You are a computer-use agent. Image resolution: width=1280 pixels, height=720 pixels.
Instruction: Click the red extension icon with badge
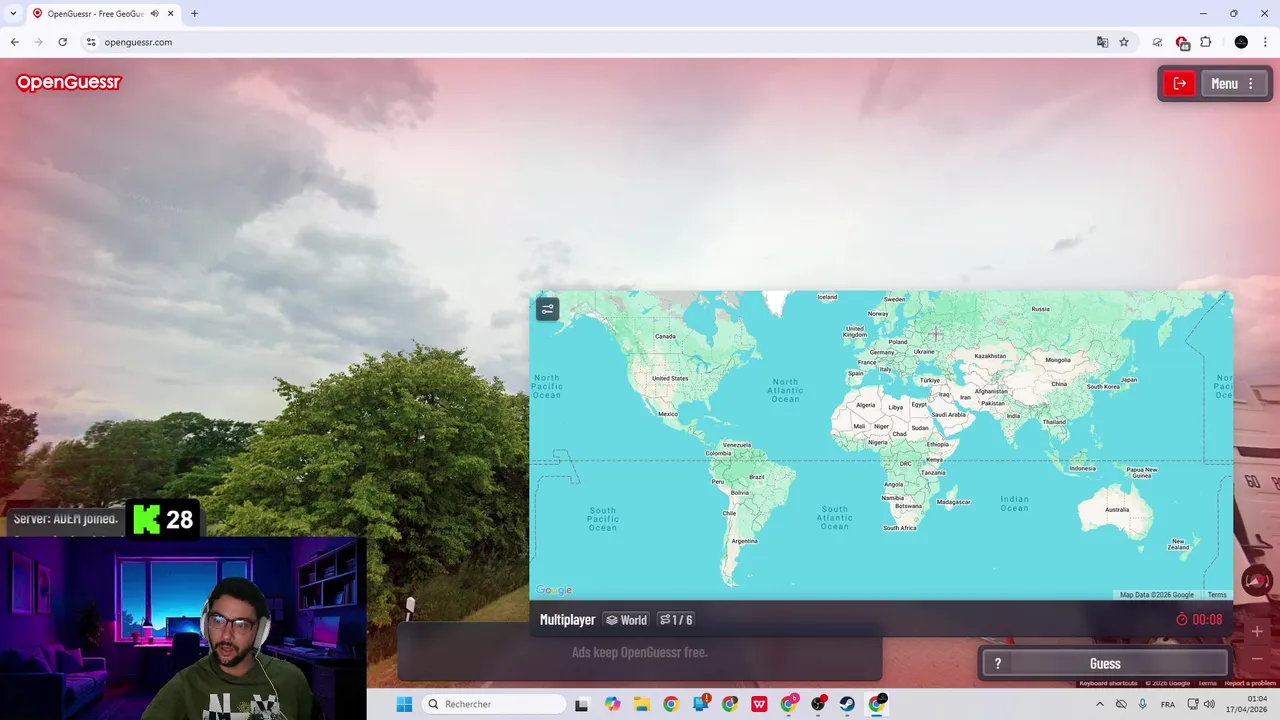1182,42
